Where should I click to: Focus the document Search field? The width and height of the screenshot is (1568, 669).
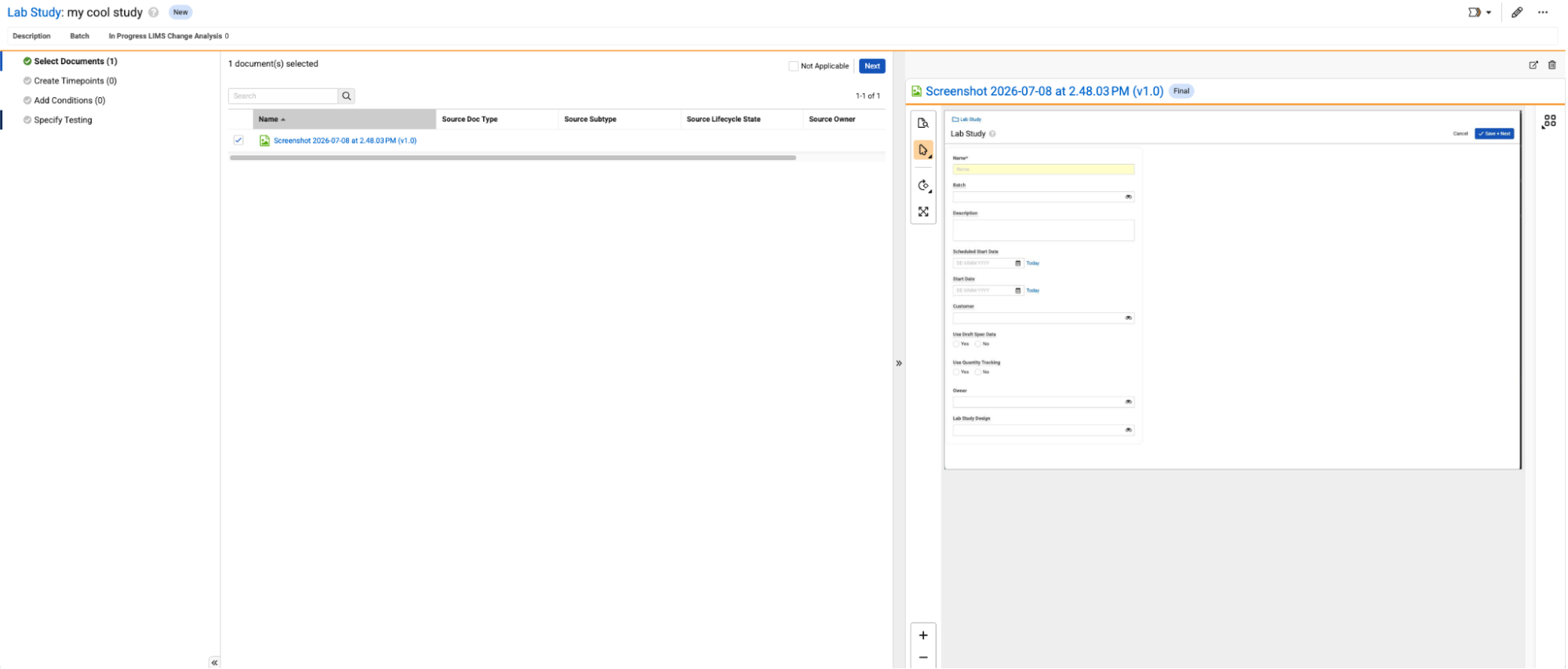(283, 96)
